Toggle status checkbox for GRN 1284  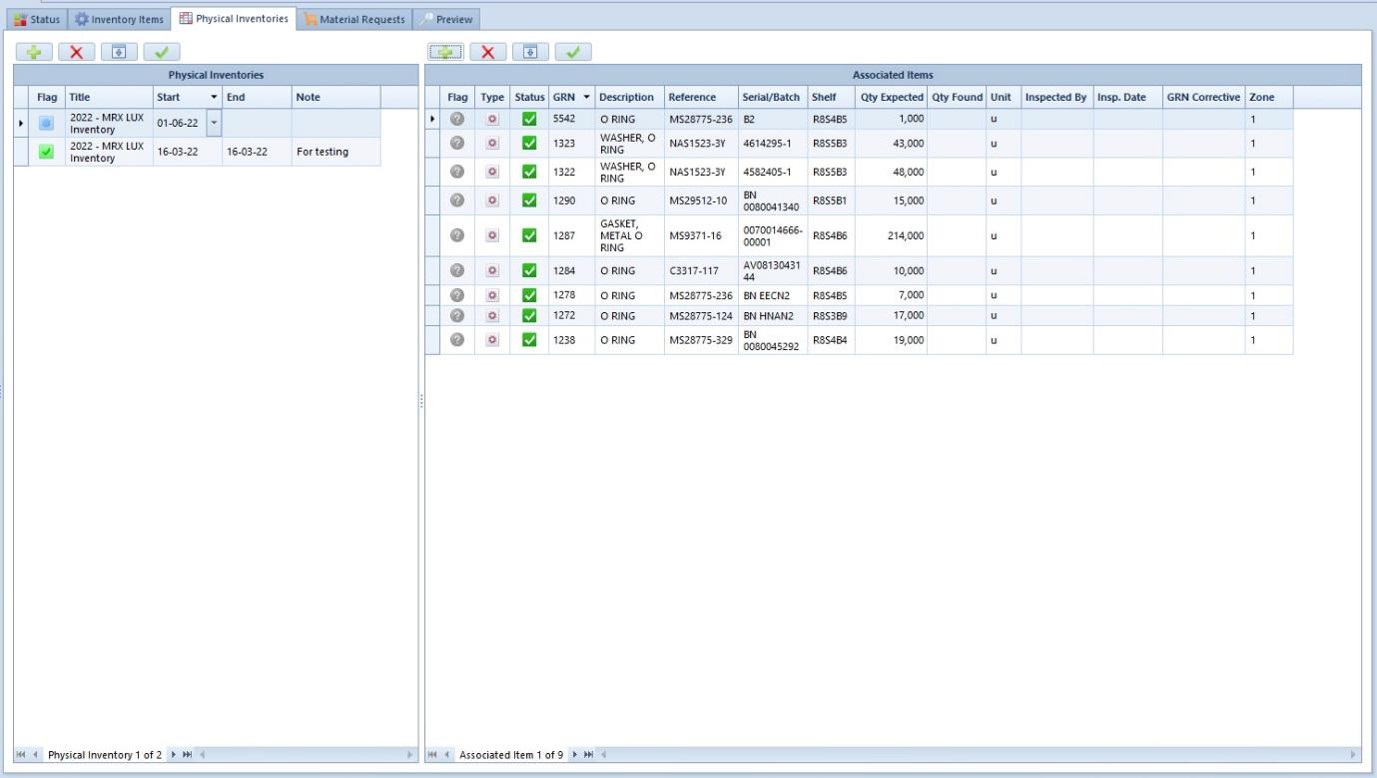click(529, 271)
